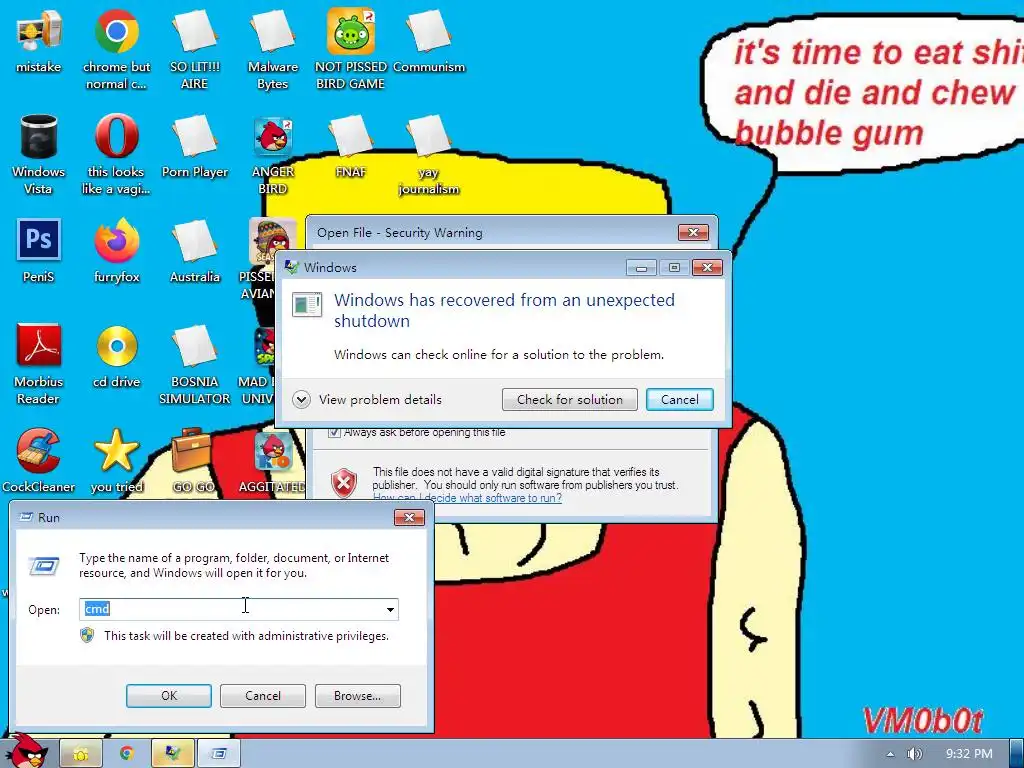
Task: Click the Angry Bird Start button
Action: pyautogui.click(x=26, y=751)
